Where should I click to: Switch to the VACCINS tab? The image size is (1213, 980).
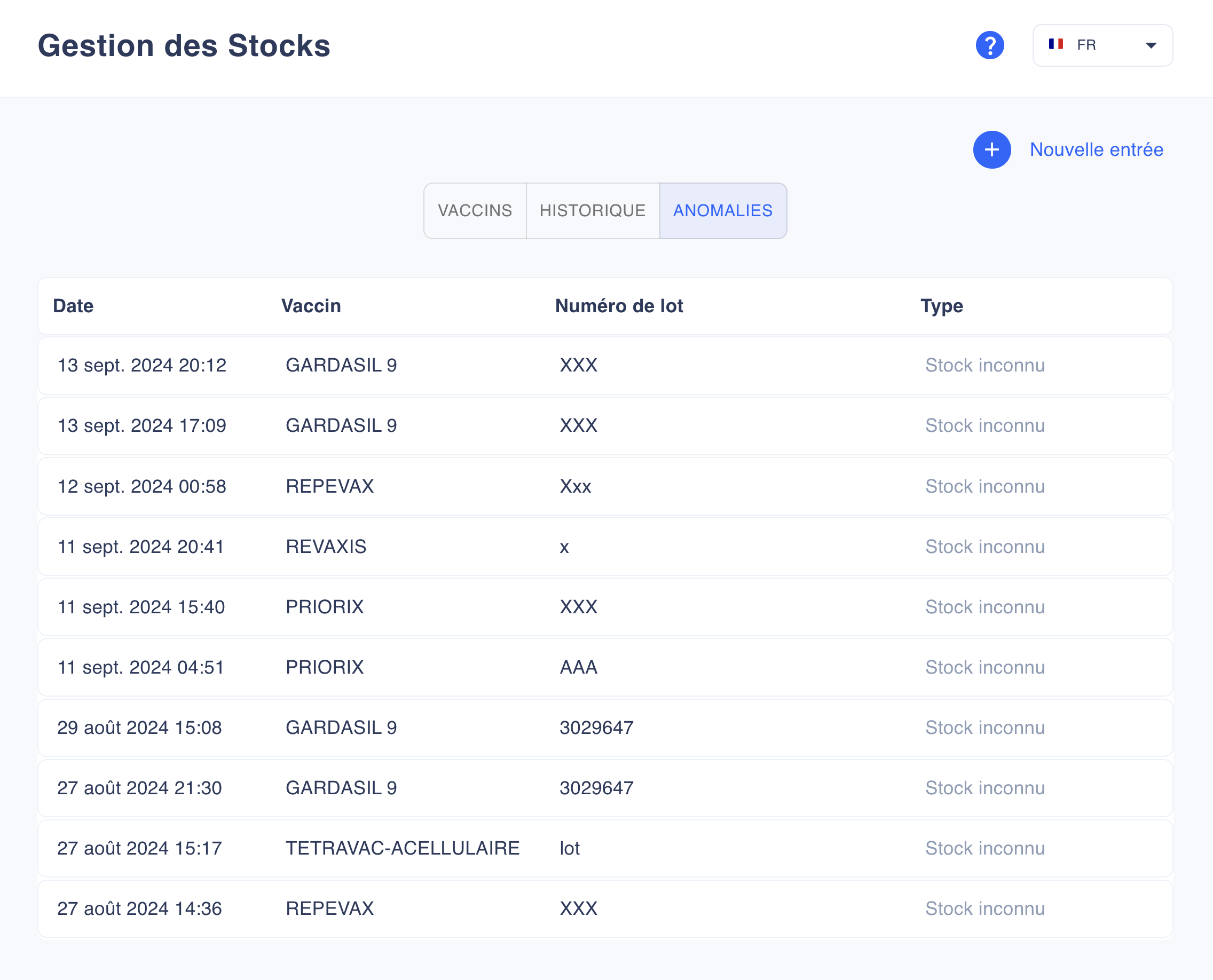click(475, 210)
